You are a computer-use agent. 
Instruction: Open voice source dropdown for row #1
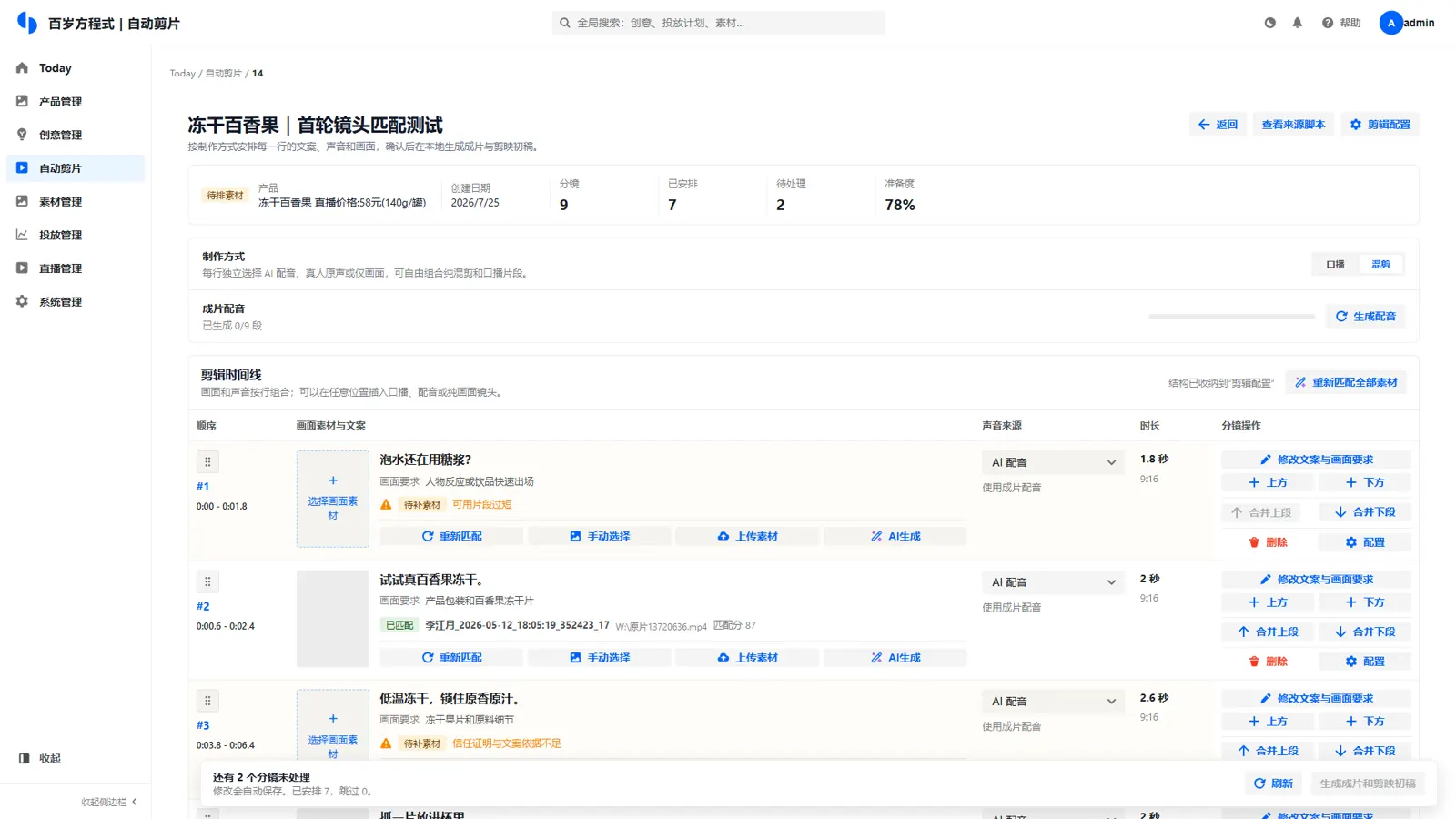click(1053, 462)
